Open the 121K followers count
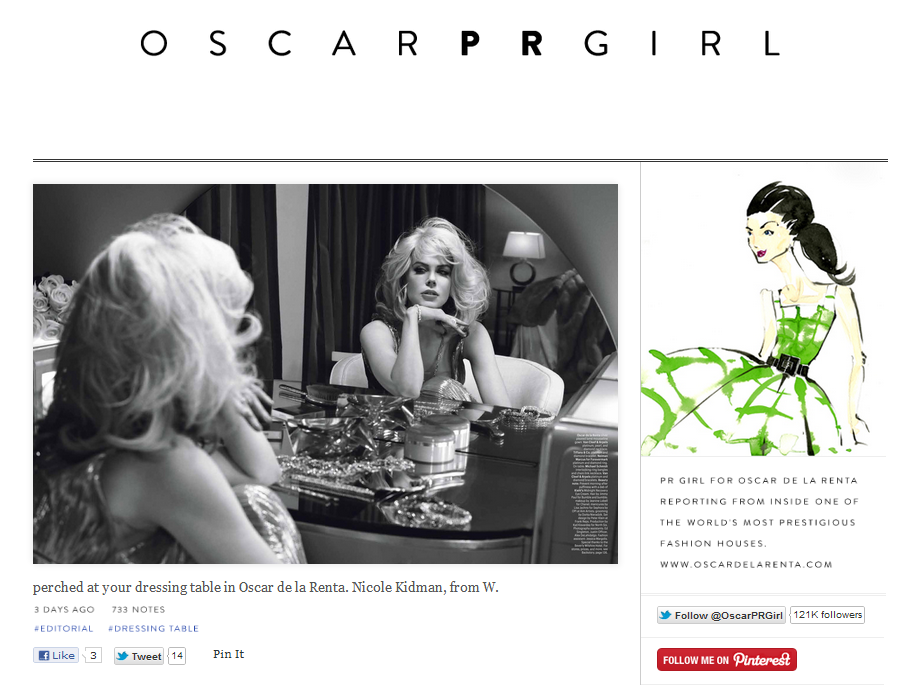The height and width of the screenshot is (685, 913). click(827, 615)
